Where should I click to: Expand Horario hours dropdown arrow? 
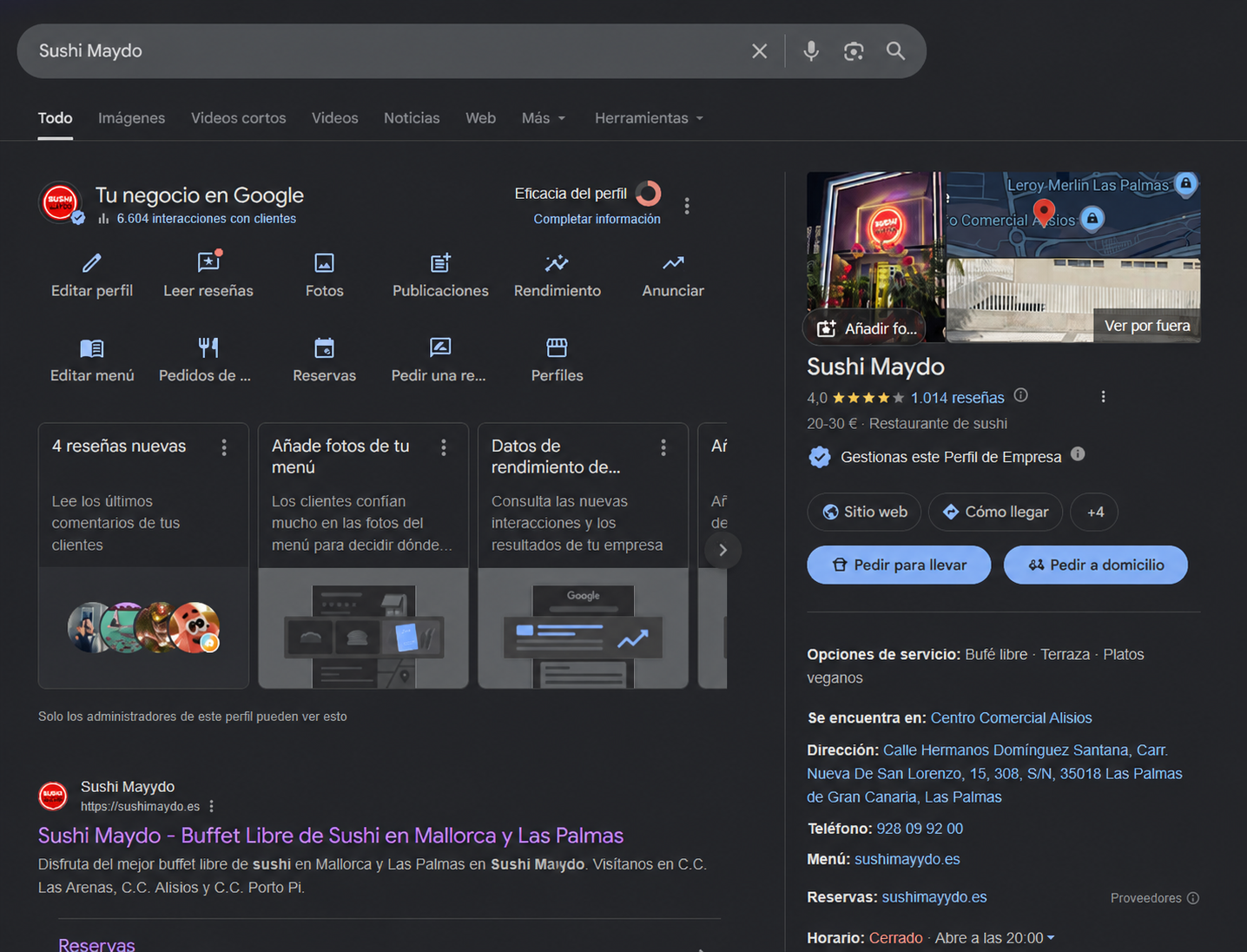(x=1051, y=938)
